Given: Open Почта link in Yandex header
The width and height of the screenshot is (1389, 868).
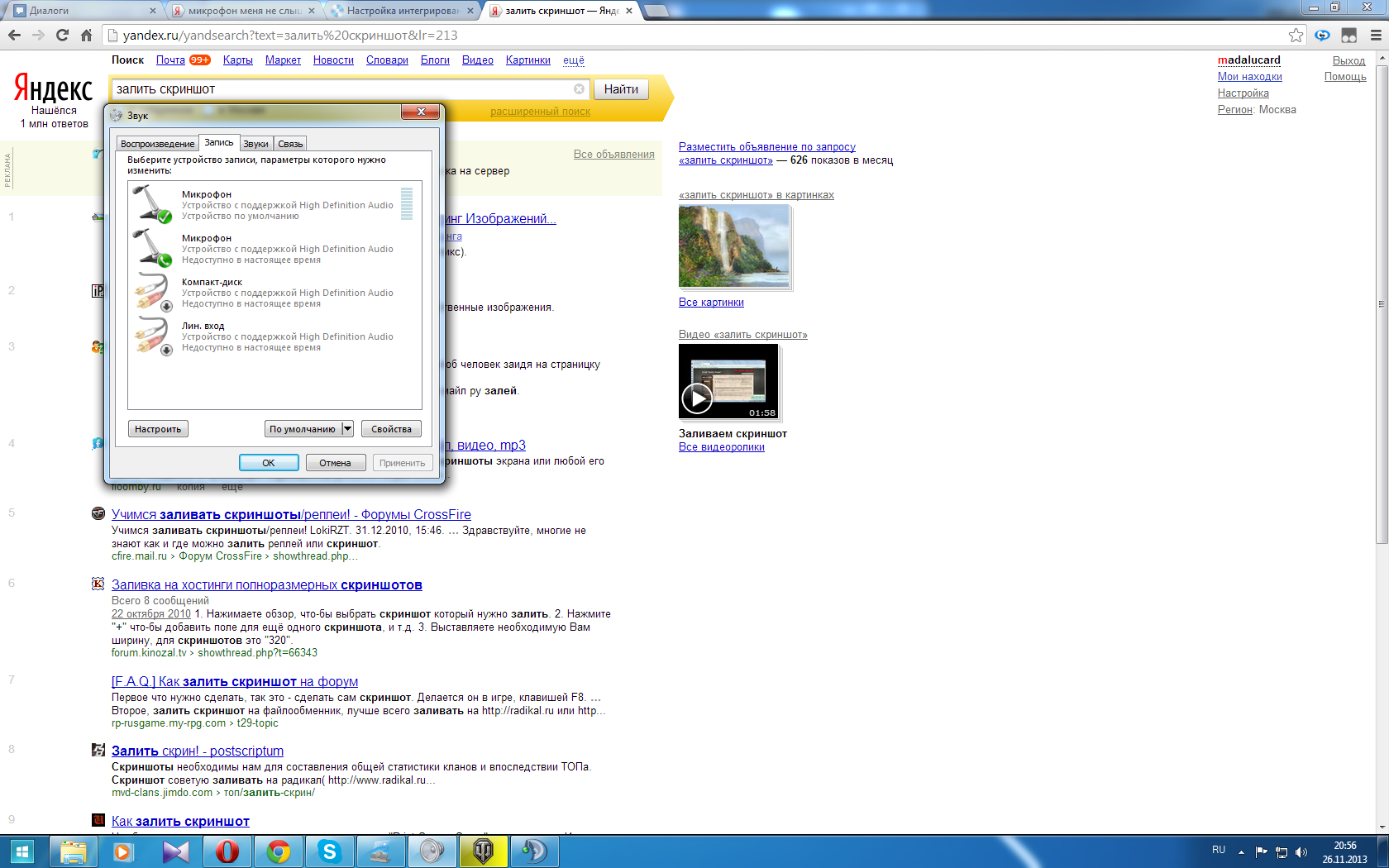Looking at the screenshot, I should click(x=170, y=60).
